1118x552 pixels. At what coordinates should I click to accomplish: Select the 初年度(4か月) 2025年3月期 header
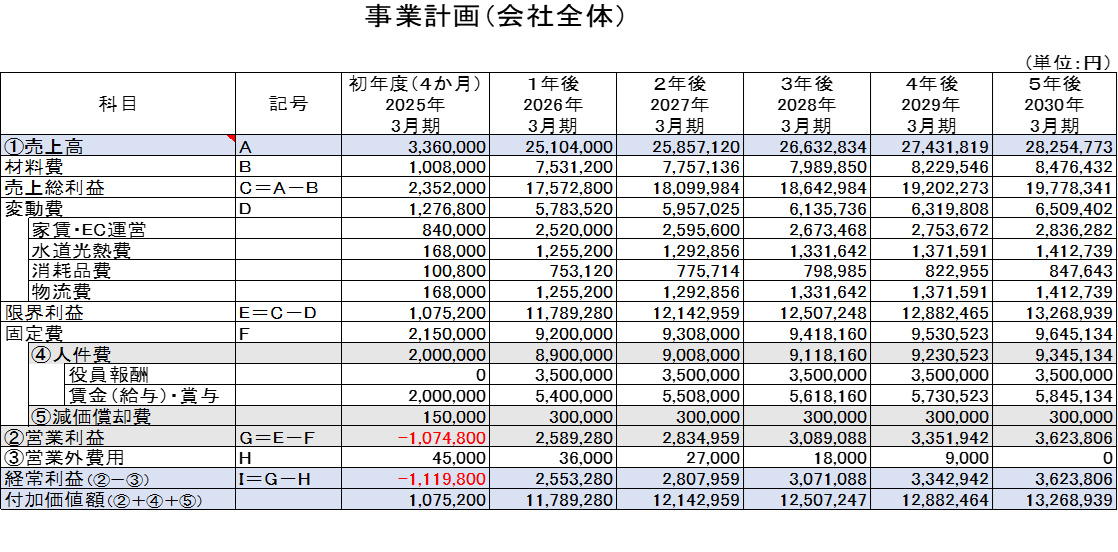[415, 104]
